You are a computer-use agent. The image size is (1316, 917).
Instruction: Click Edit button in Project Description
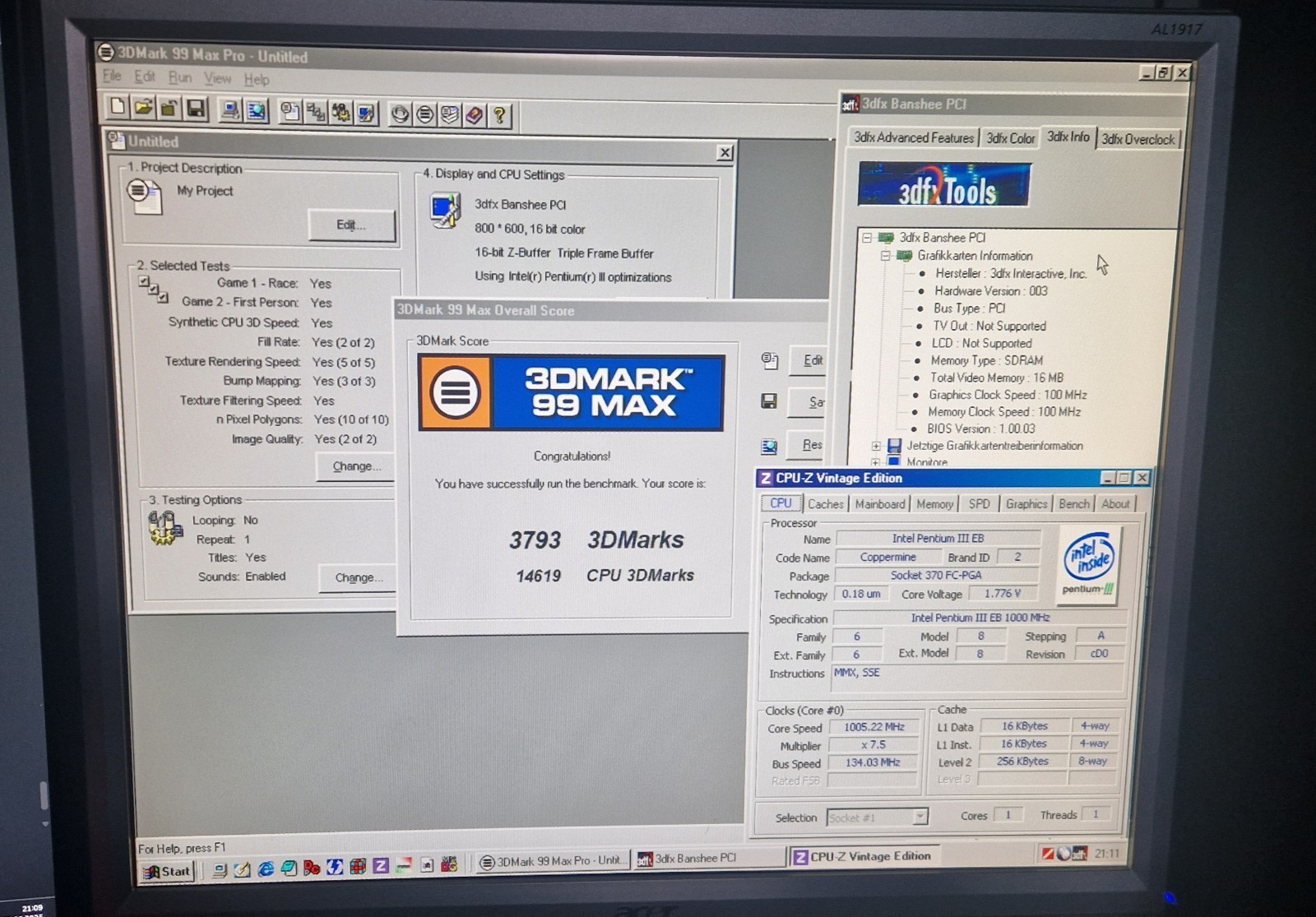(351, 225)
